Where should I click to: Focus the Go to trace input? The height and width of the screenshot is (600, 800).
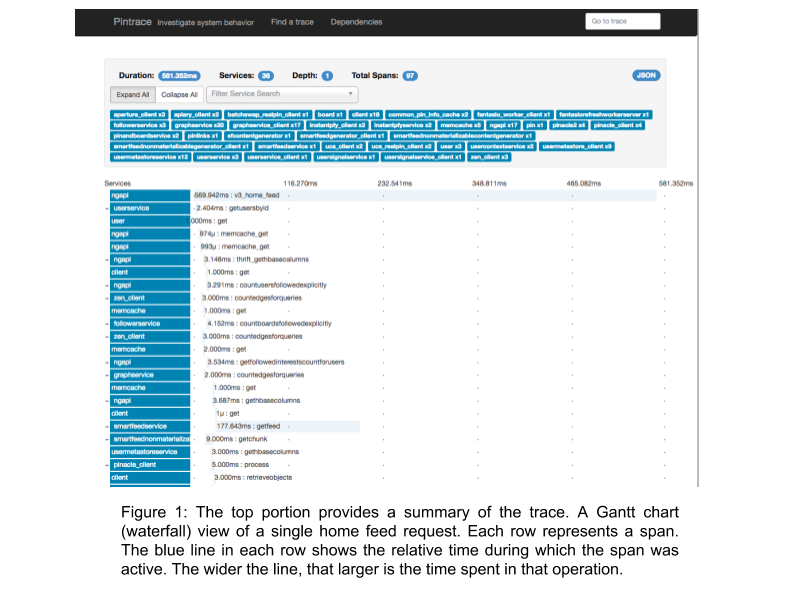(622, 21)
